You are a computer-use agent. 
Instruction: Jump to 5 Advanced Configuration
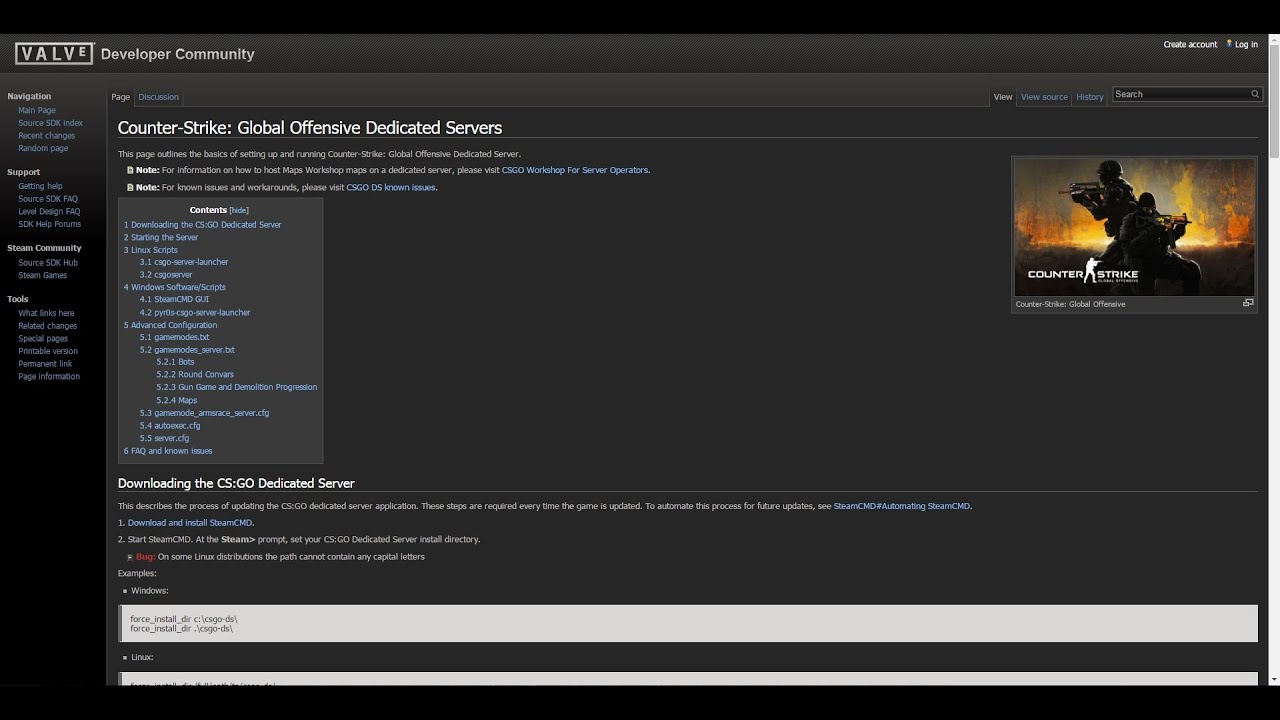[x=170, y=325]
